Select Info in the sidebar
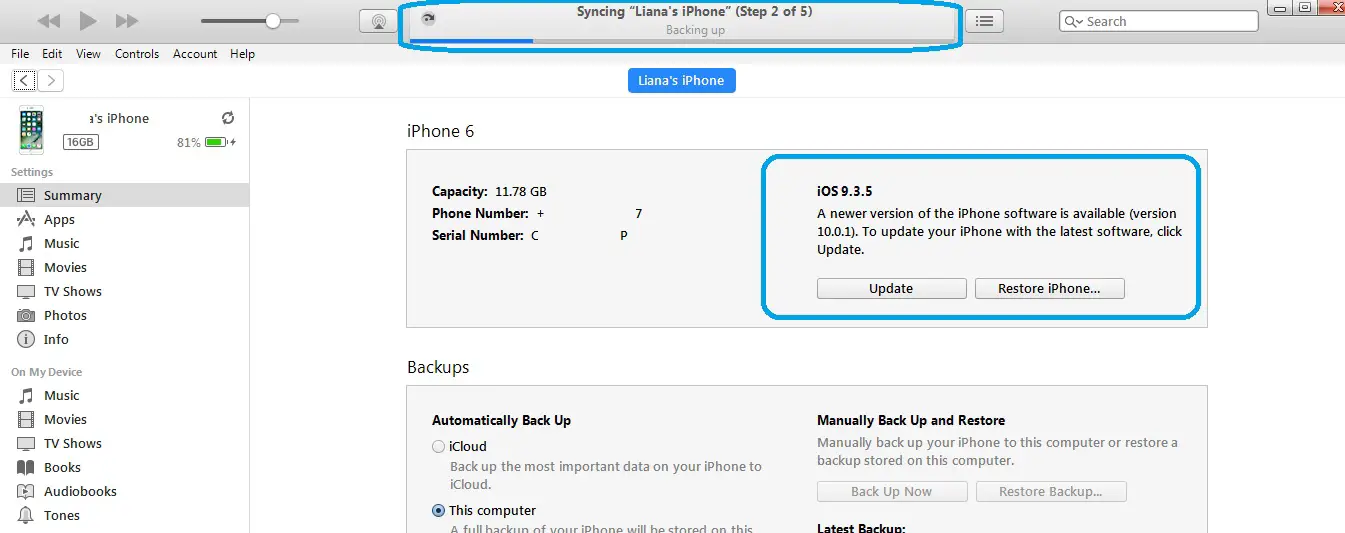Viewport: 1345px width, 533px height. (56, 340)
